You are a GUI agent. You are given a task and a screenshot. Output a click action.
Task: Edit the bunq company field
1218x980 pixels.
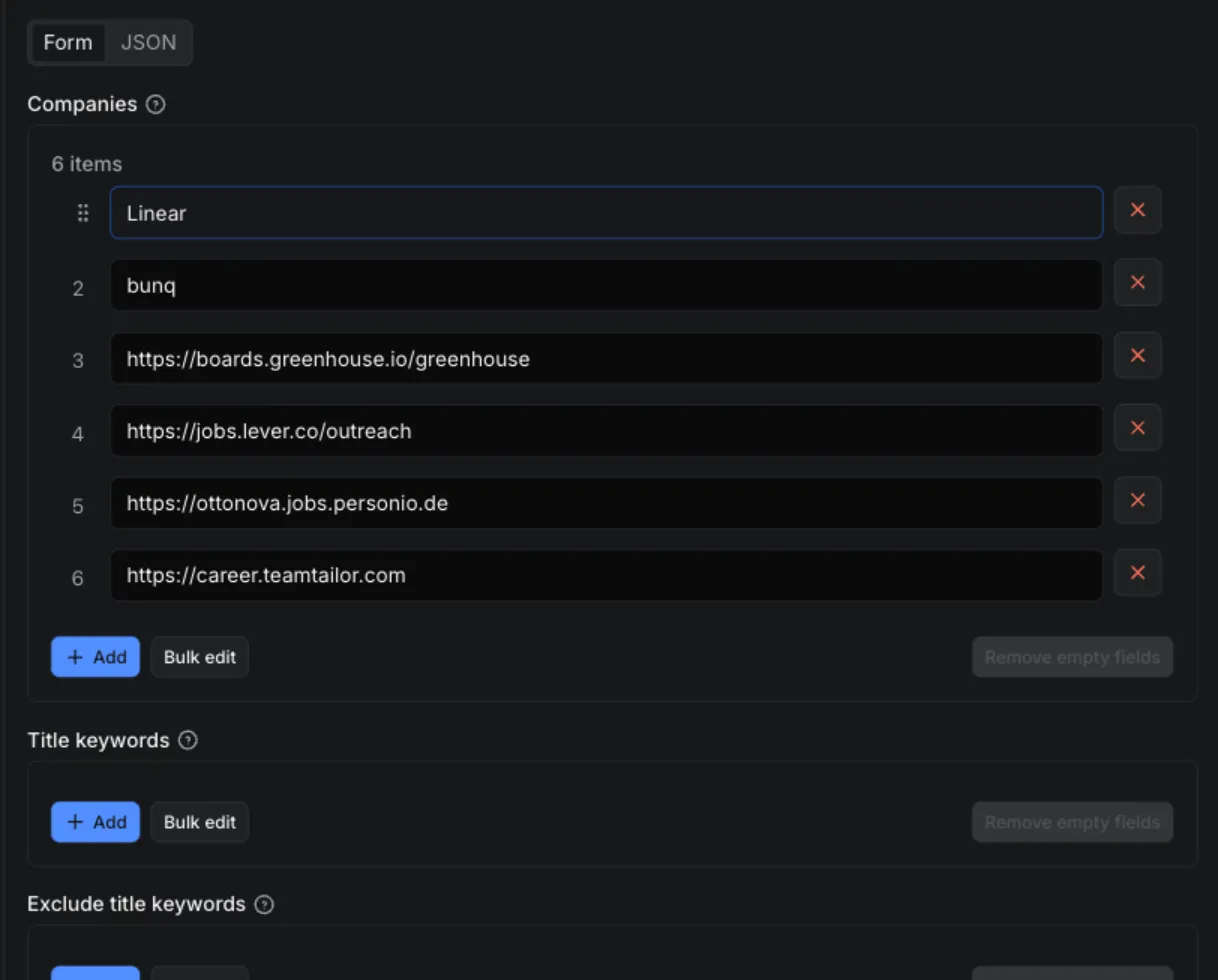point(606,285)
